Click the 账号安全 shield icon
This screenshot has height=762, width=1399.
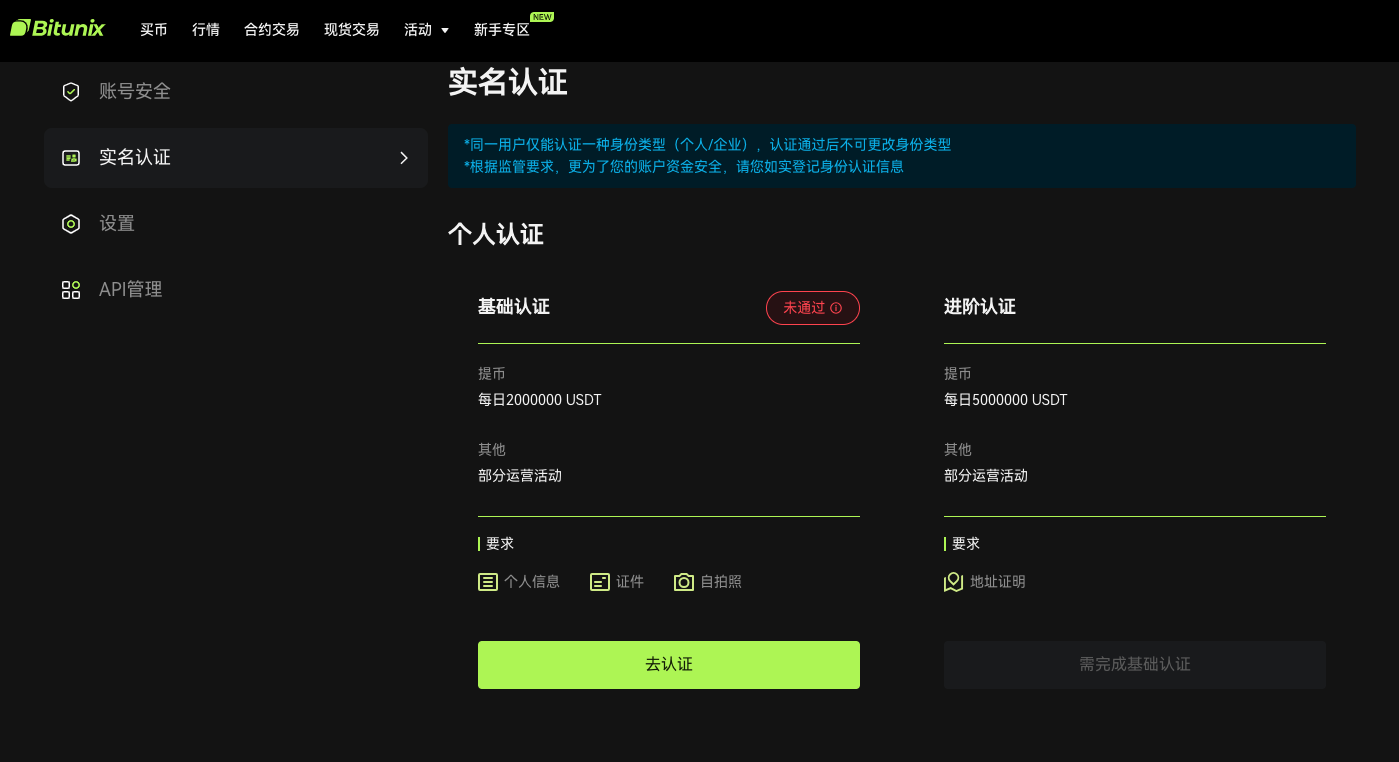[x=71, y=92]
